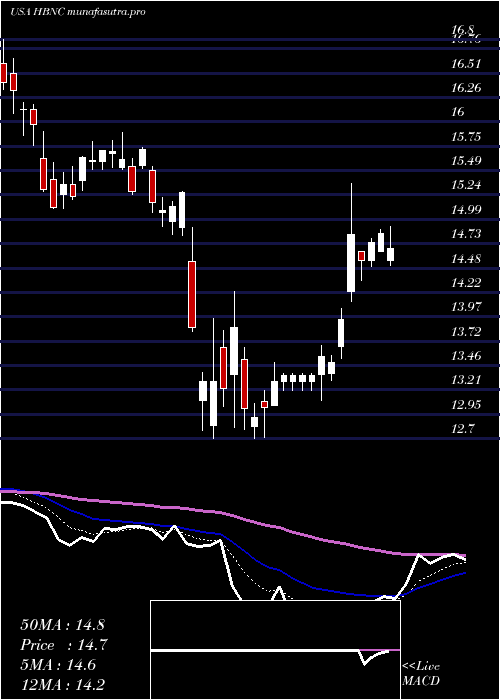The height and width of the screenshot is (700, 500).
Task: Click the 13.97 price axis label
Action: [466, 307]
